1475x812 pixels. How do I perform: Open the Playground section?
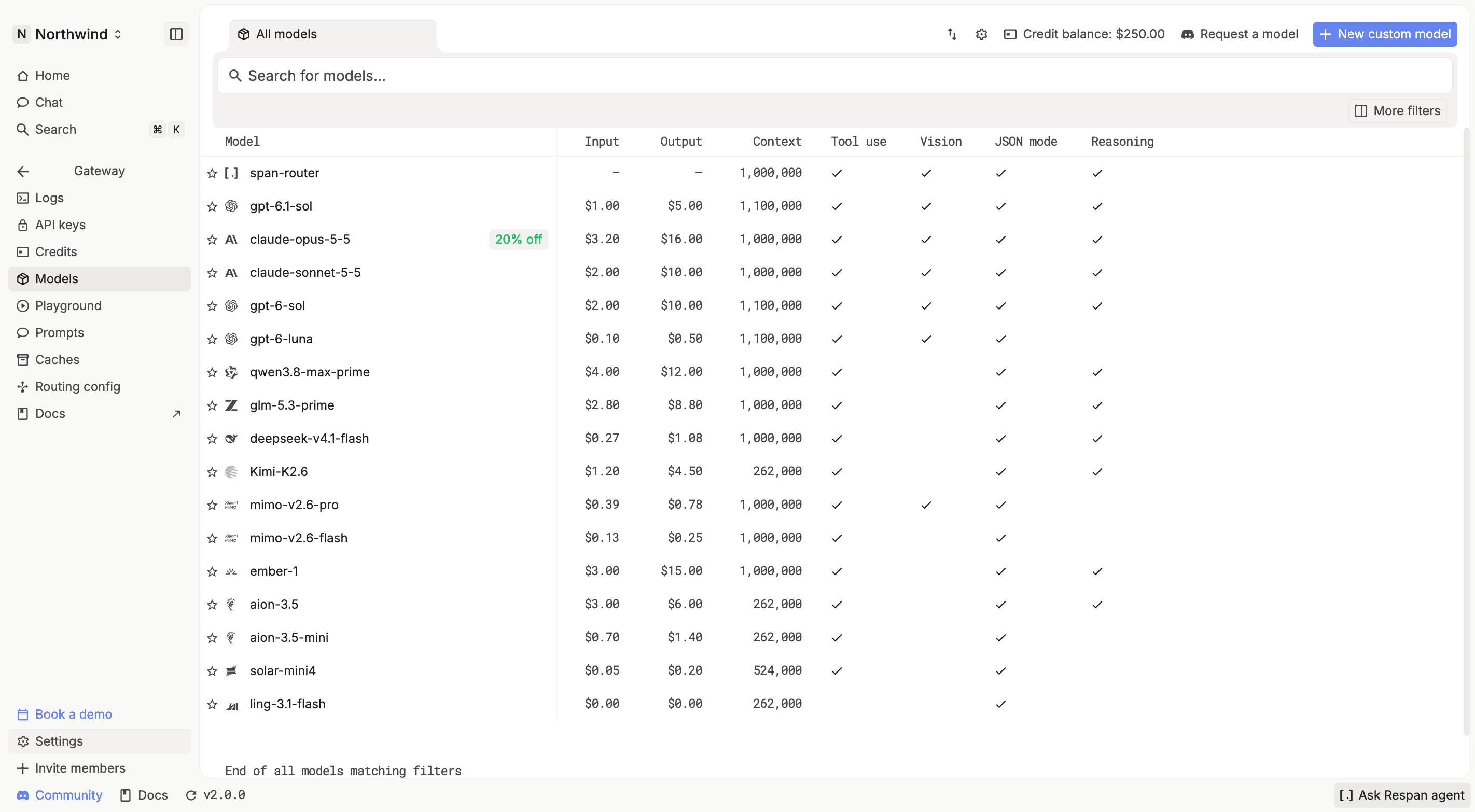coord(100,306)
